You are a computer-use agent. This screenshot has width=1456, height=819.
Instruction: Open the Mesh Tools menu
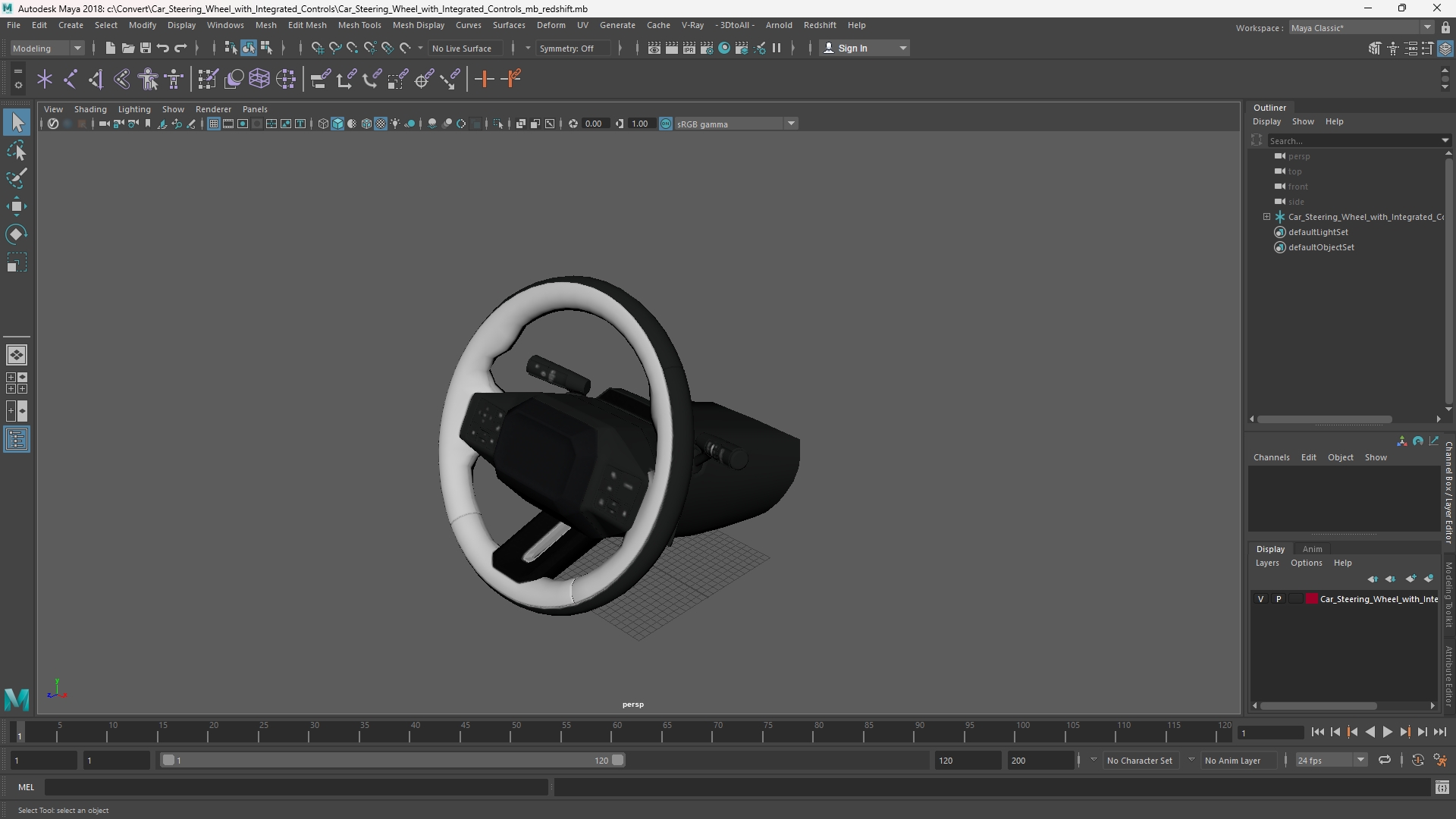coord(359,25)
